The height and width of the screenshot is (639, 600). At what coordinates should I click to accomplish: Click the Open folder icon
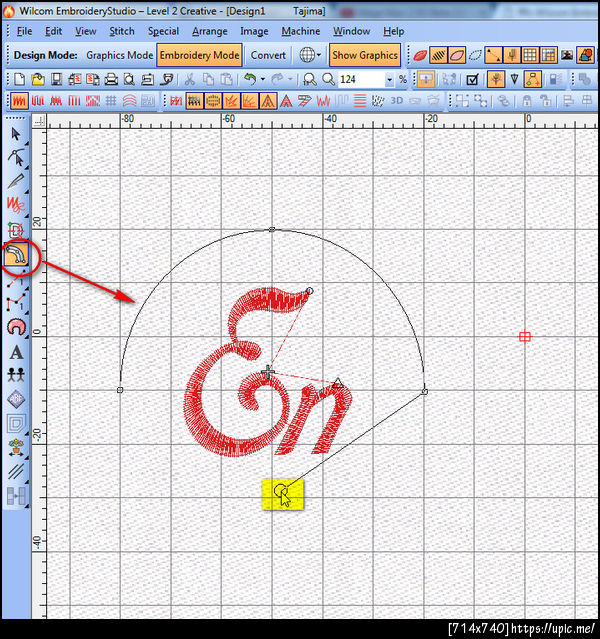38,79
